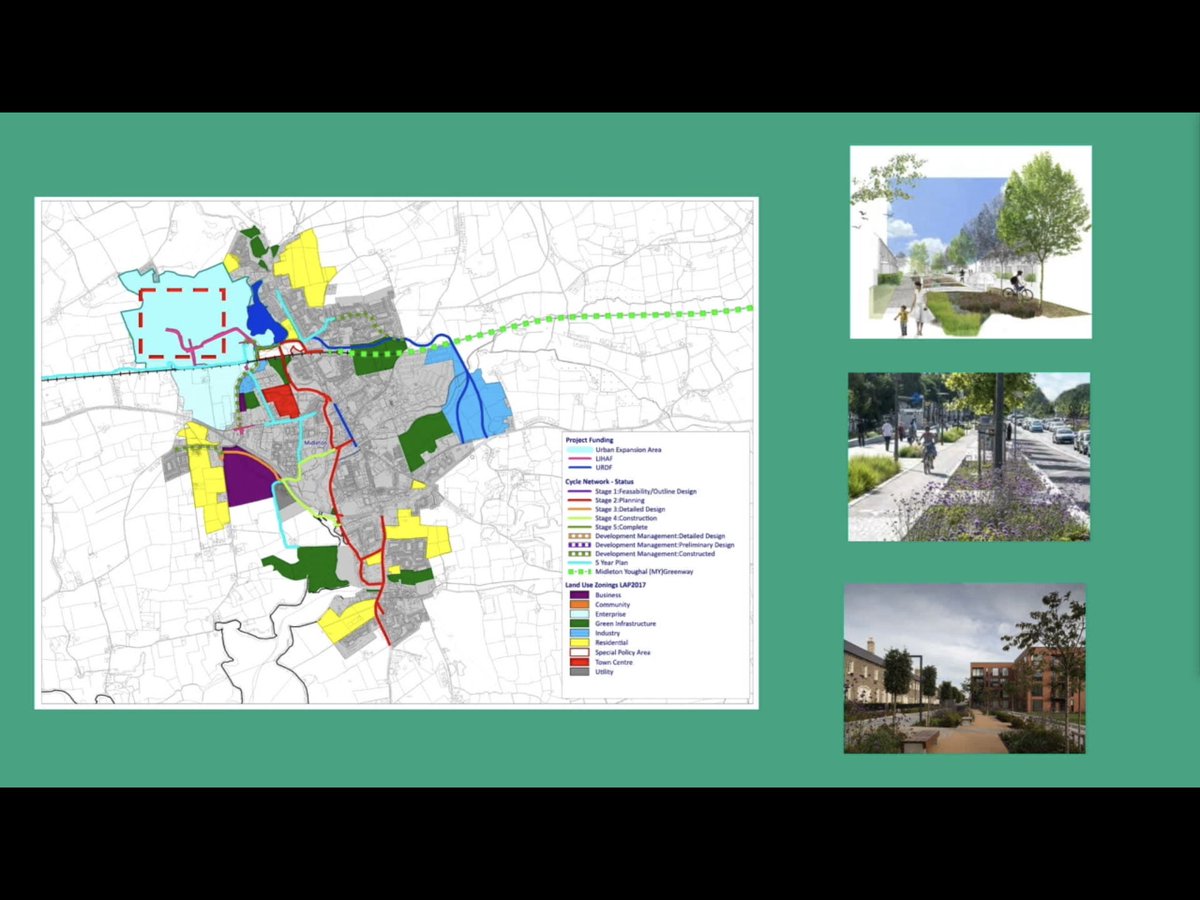Click the Enterprise pale blue swatch

coord(579,614)
